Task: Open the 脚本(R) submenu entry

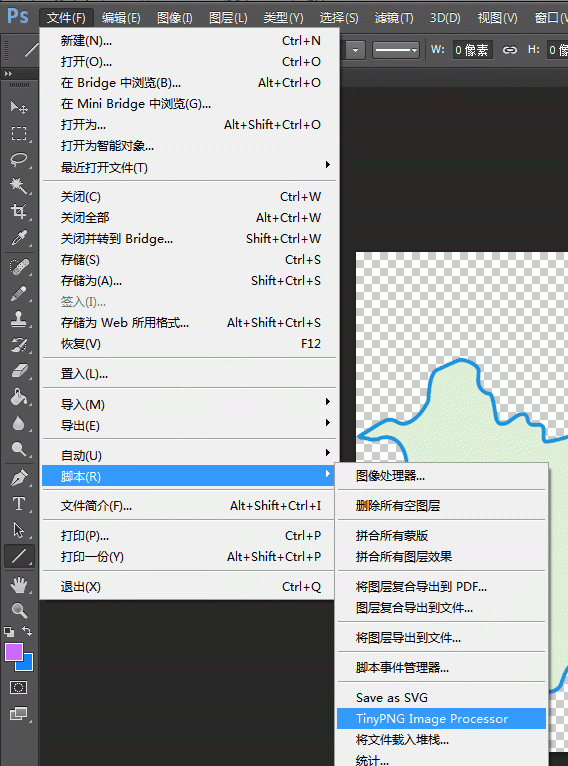Action: (188, 476)
